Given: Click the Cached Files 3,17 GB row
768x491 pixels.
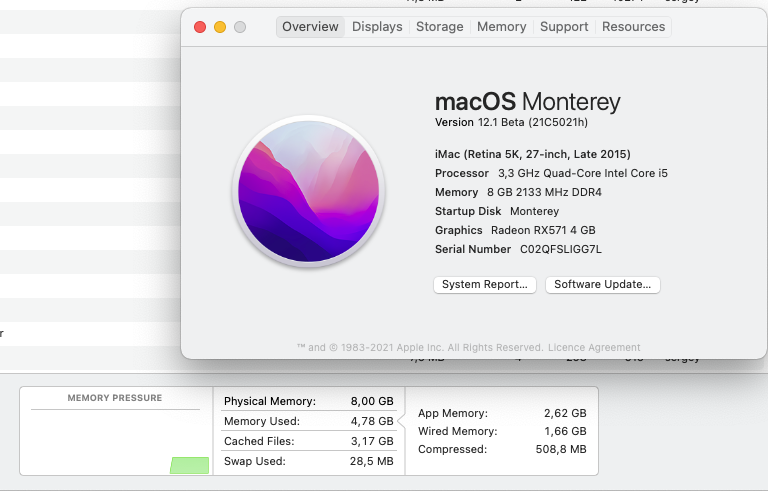Looking at the screenshot, I should click(309, 441).
